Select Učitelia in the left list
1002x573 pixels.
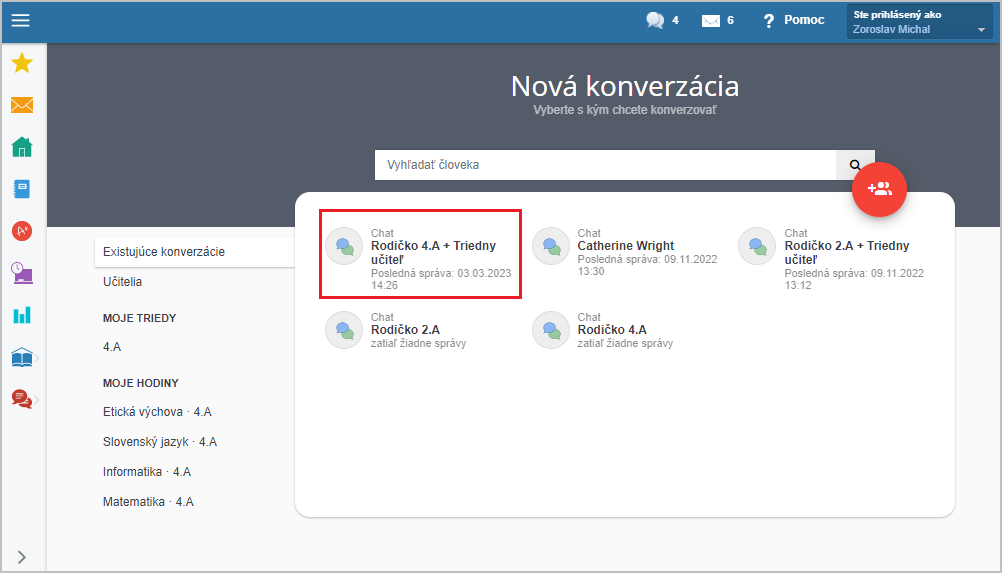click(x=123, y=282)
